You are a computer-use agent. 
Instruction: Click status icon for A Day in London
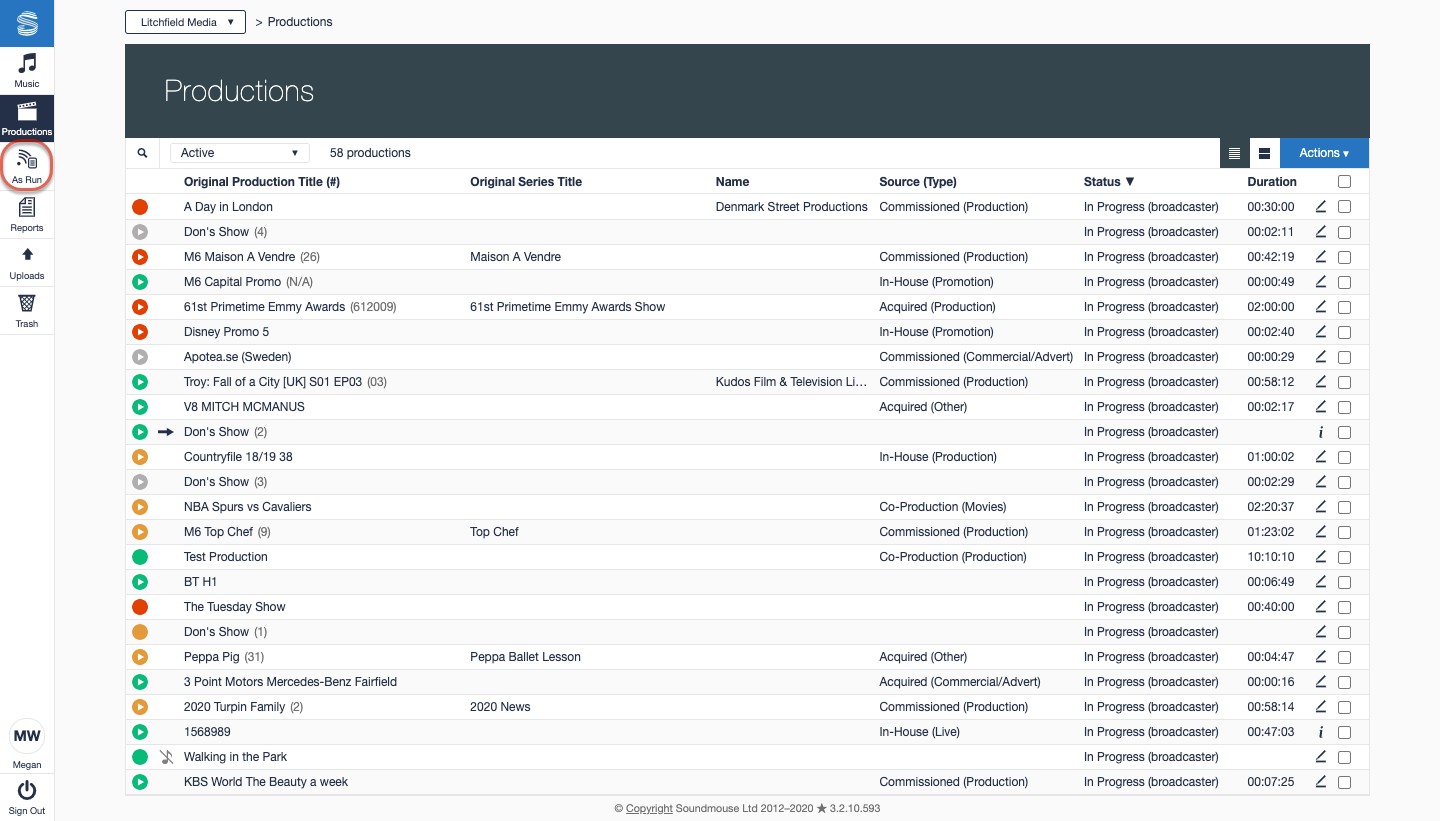coord(140,207)
